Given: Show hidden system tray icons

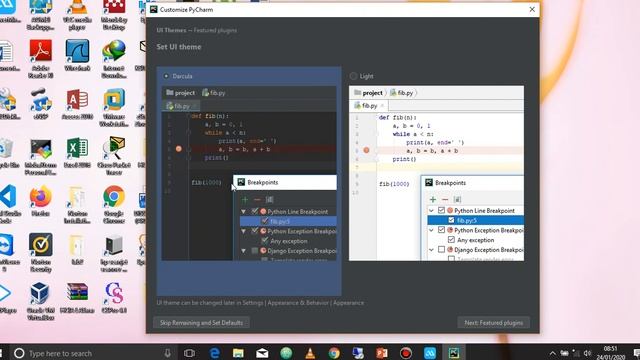Looking at the screenshot, I should [x=552, y=353].
